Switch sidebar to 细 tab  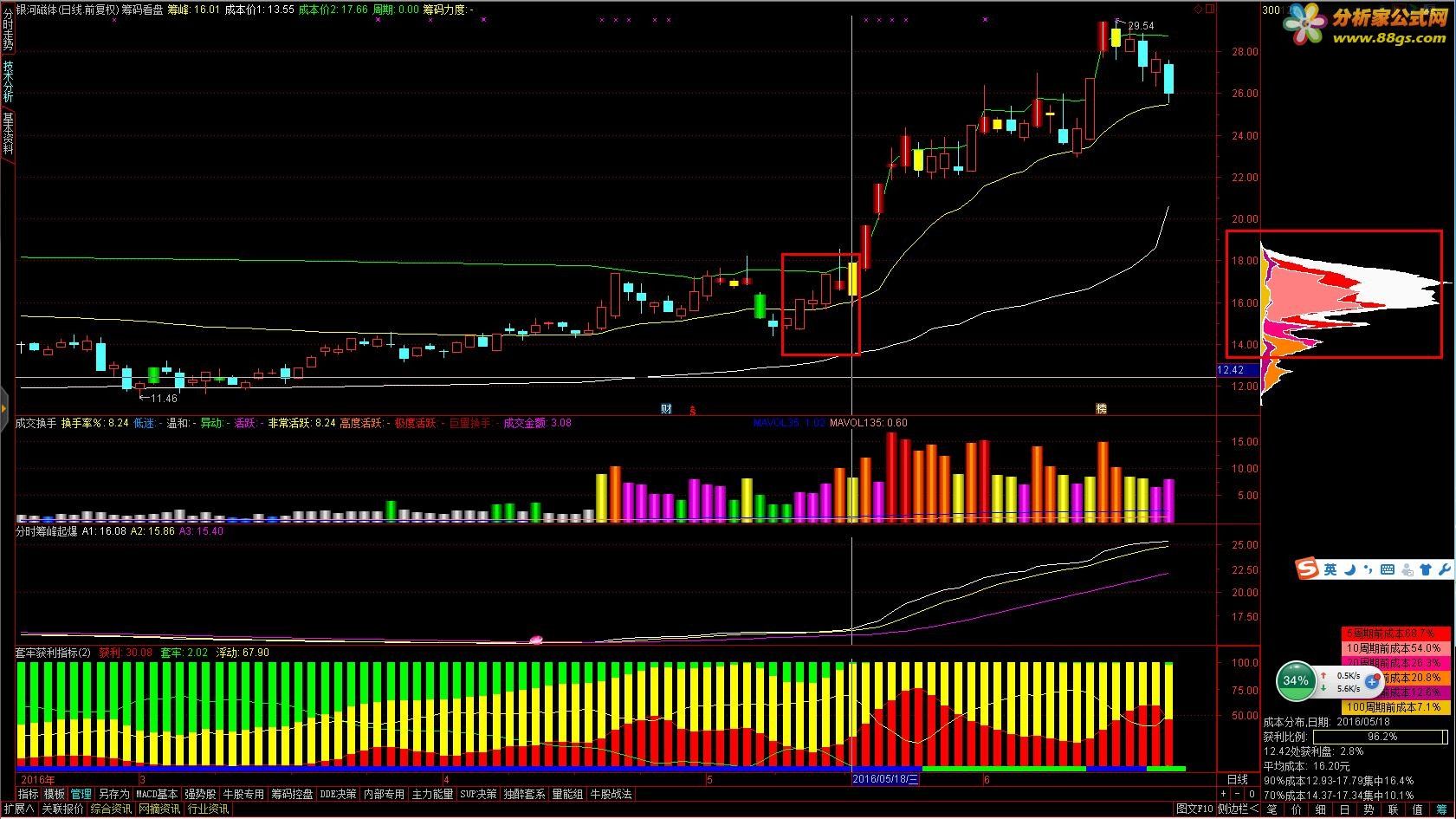1321,810
